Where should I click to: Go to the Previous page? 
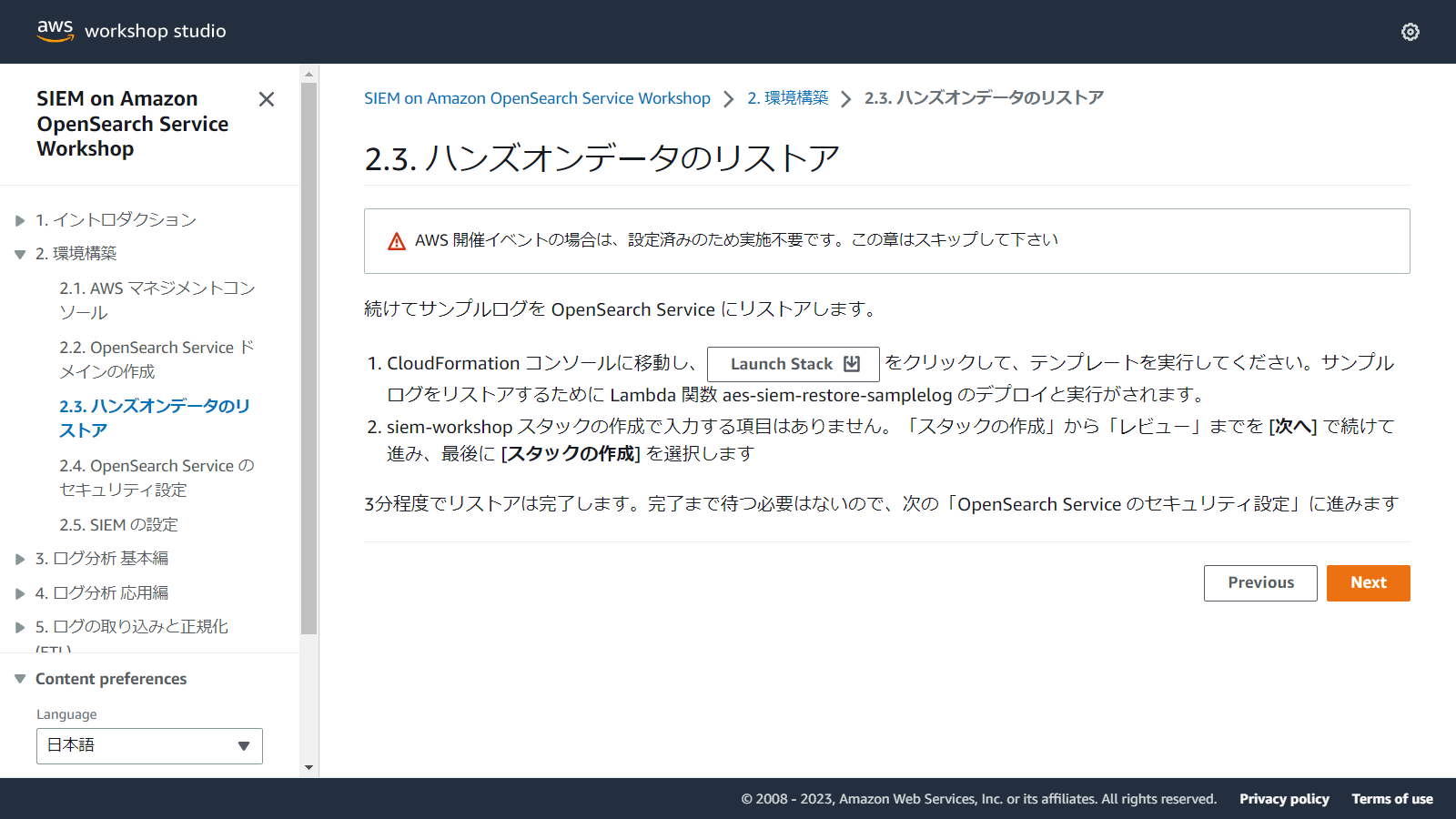click(x=1260, y=583)
